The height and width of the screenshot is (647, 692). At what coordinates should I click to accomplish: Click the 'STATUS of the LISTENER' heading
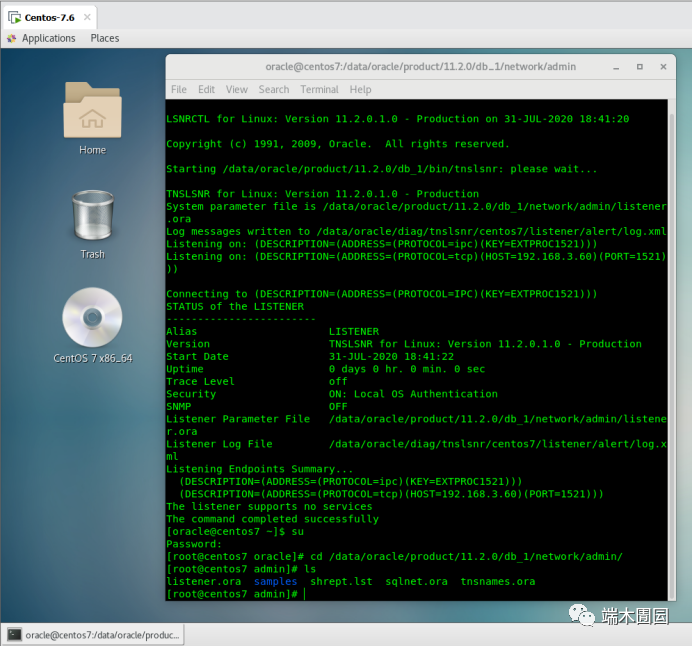235,307
